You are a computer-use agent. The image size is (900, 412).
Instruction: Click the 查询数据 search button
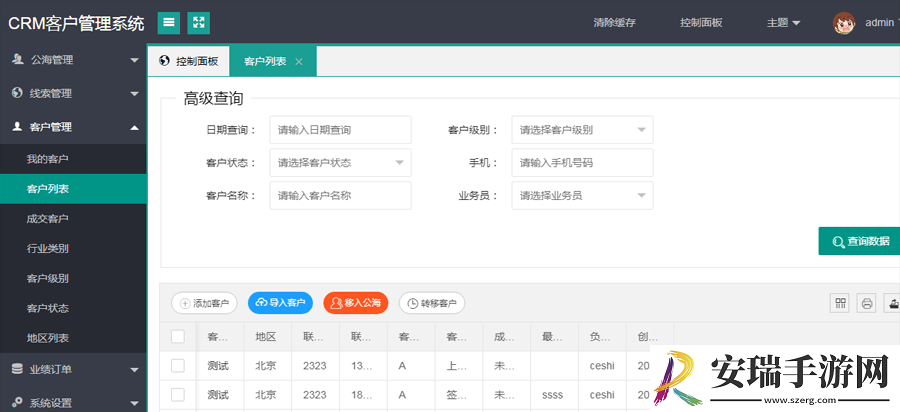[x=859, y=241]
